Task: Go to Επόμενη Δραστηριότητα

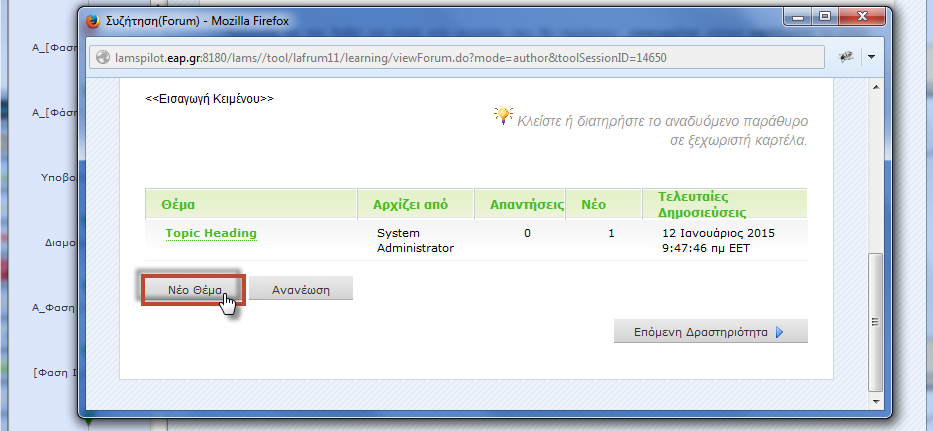Action: pyautogui.click(x=710, y=332)
